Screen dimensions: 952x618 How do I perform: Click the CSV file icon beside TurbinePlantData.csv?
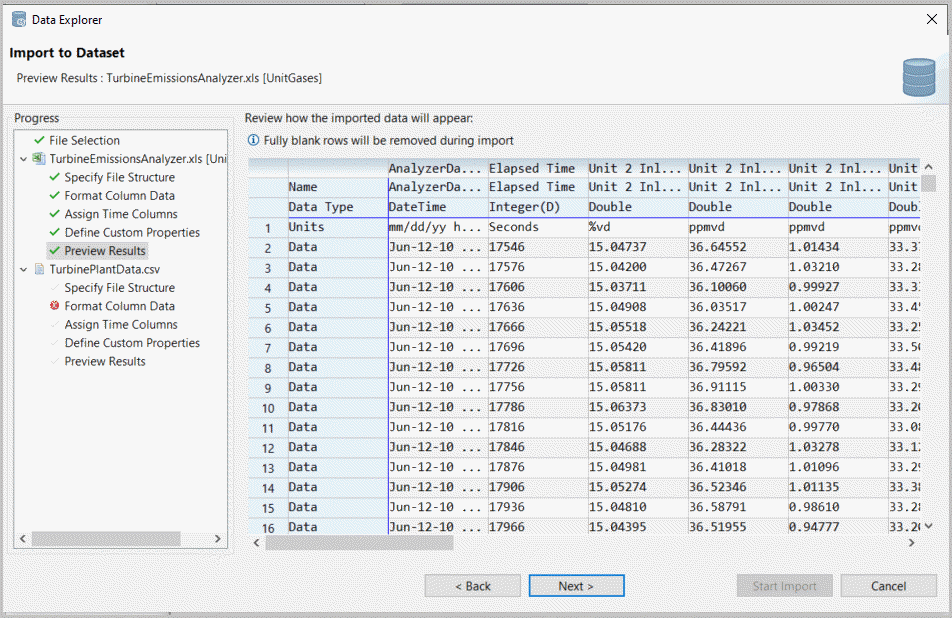39,270
